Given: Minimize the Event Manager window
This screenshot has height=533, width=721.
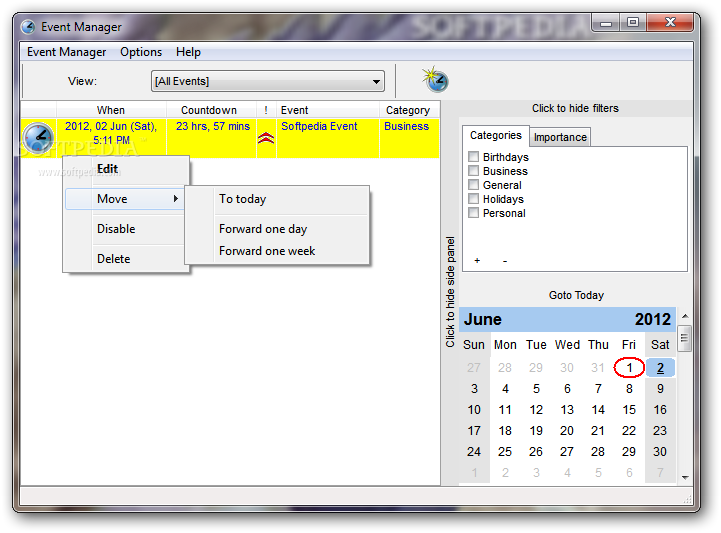Looking at the screenshot, I should 606,23.
